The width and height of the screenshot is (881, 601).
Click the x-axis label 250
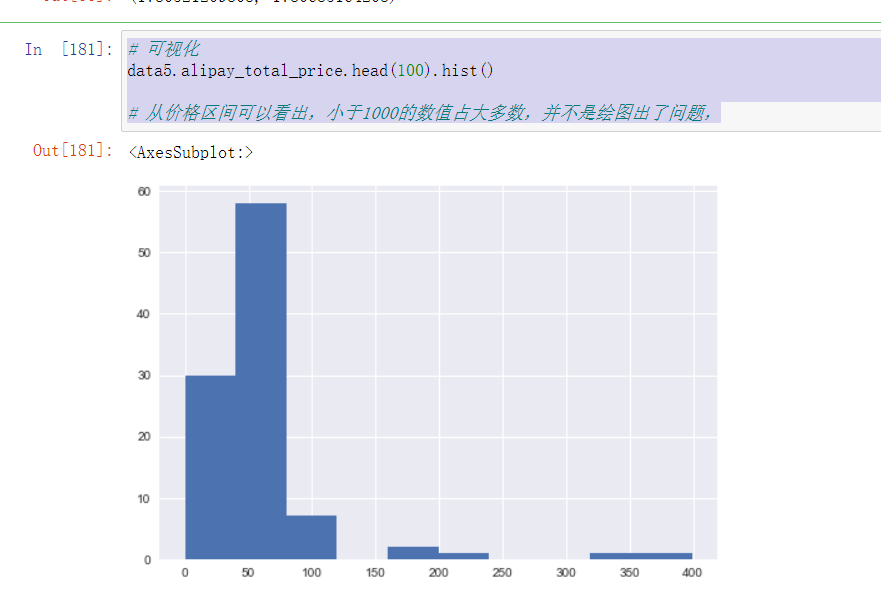[x=502, y=572]
